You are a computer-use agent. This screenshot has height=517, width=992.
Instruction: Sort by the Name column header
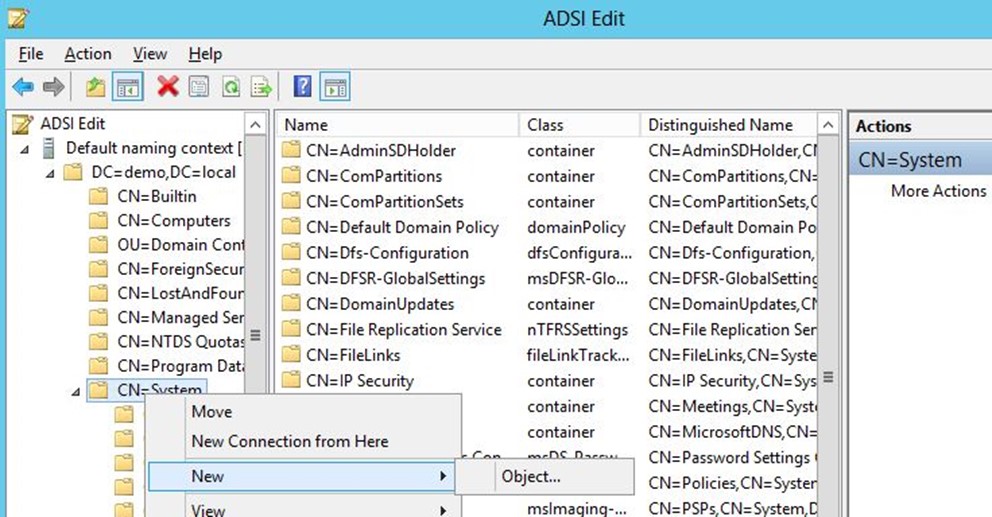[397, 125]
